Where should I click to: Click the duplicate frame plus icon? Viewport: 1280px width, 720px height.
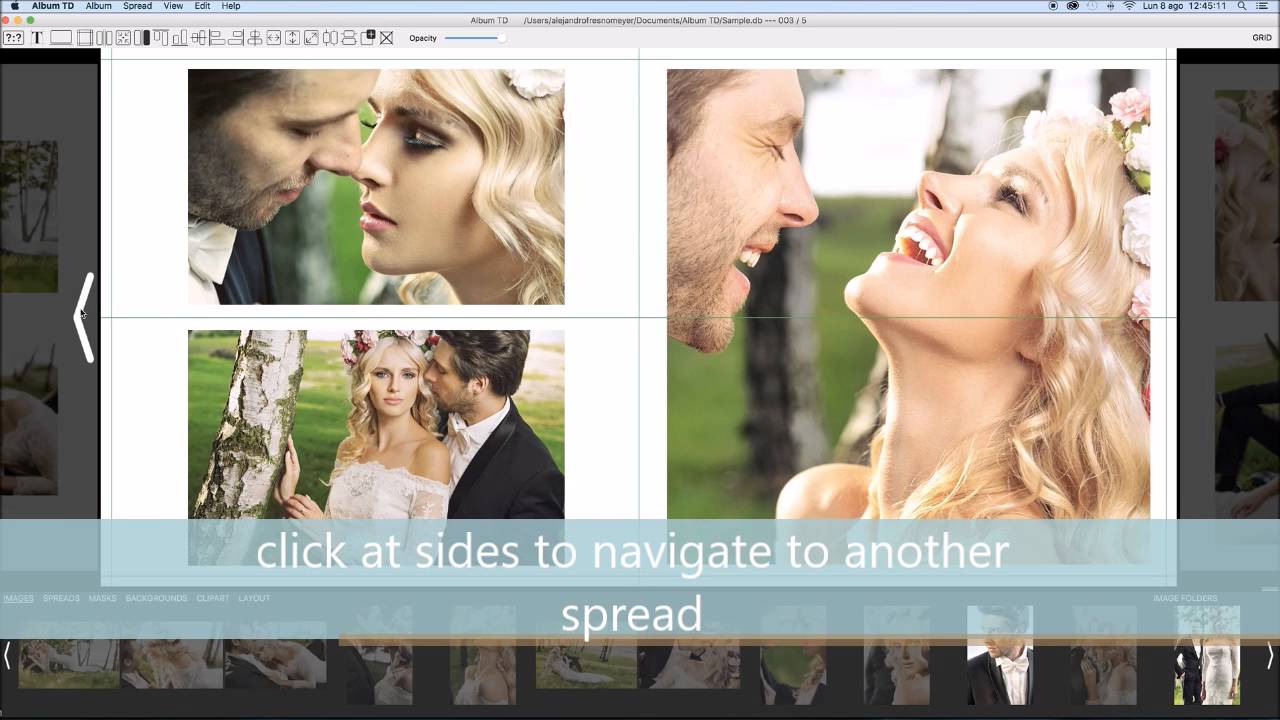[367, 38]
